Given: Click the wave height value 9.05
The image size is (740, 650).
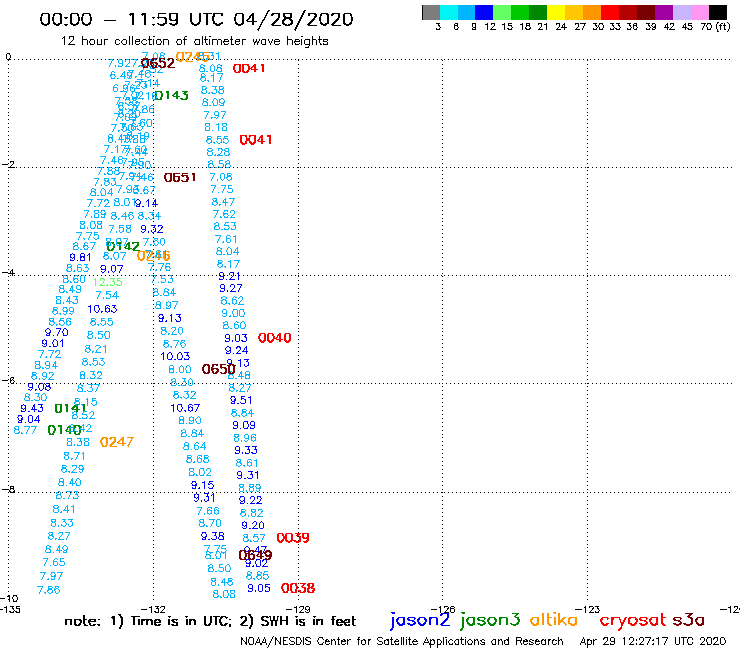Looking at the screenshot, I should pos(259,588).
